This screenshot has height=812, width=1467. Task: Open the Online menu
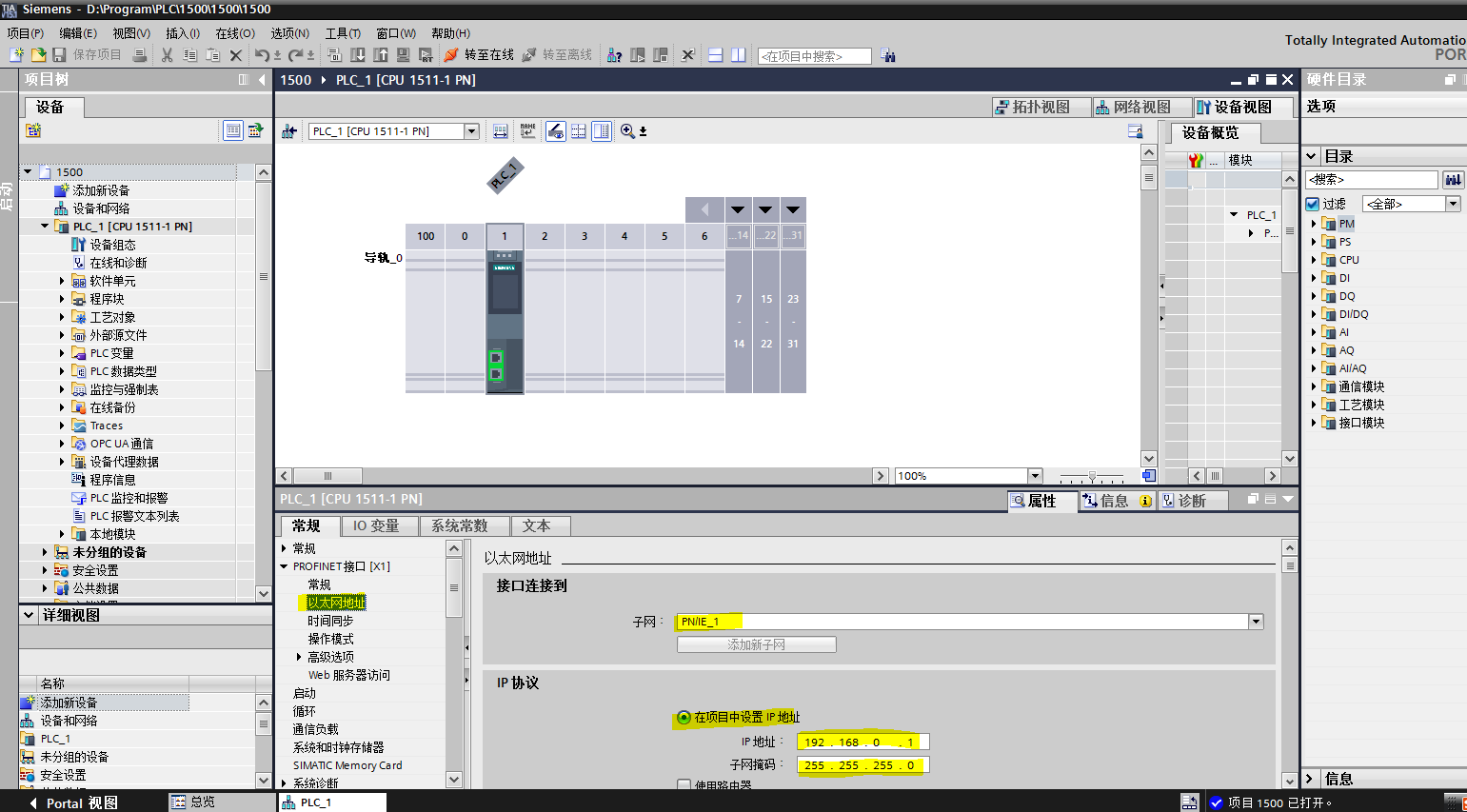235,33
